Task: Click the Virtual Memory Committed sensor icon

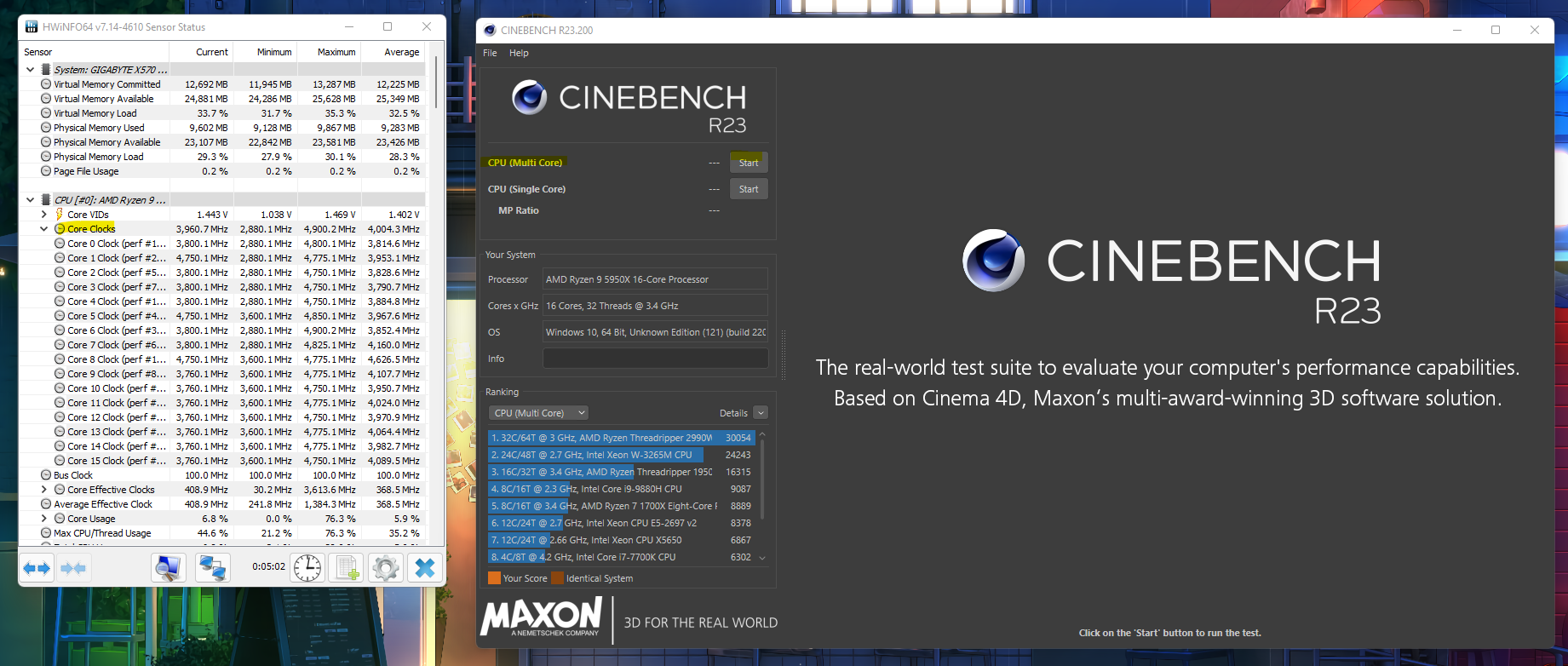Action: [x=46, y=84]
